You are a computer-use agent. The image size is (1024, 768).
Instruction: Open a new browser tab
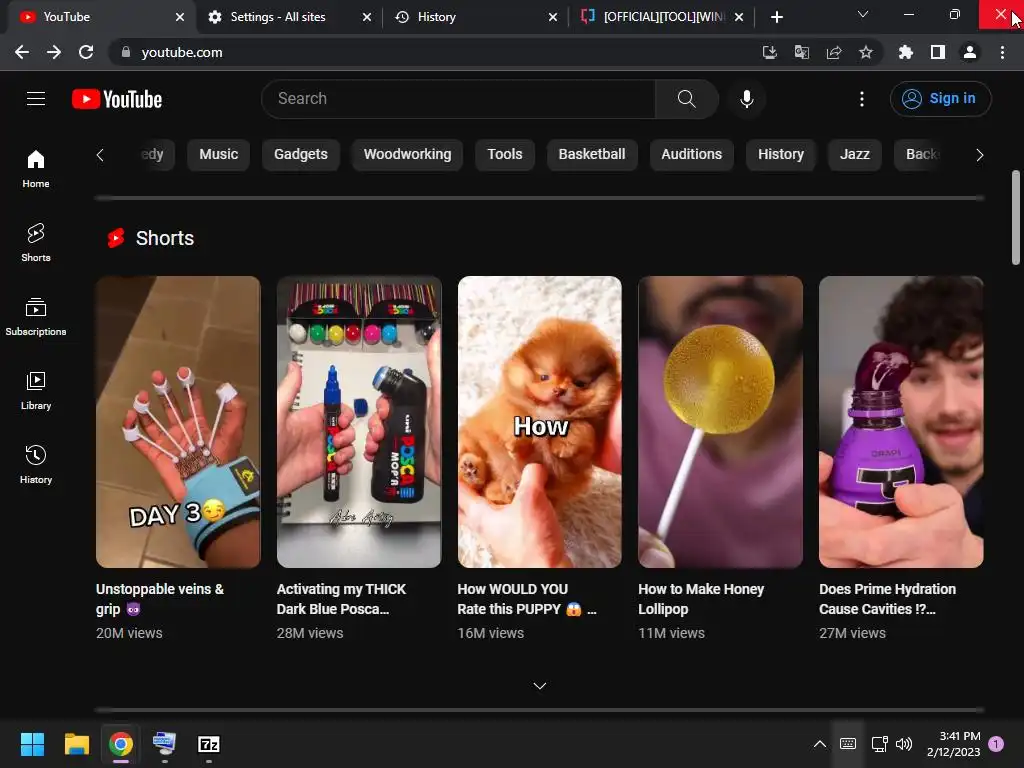(x=776, y=17)
